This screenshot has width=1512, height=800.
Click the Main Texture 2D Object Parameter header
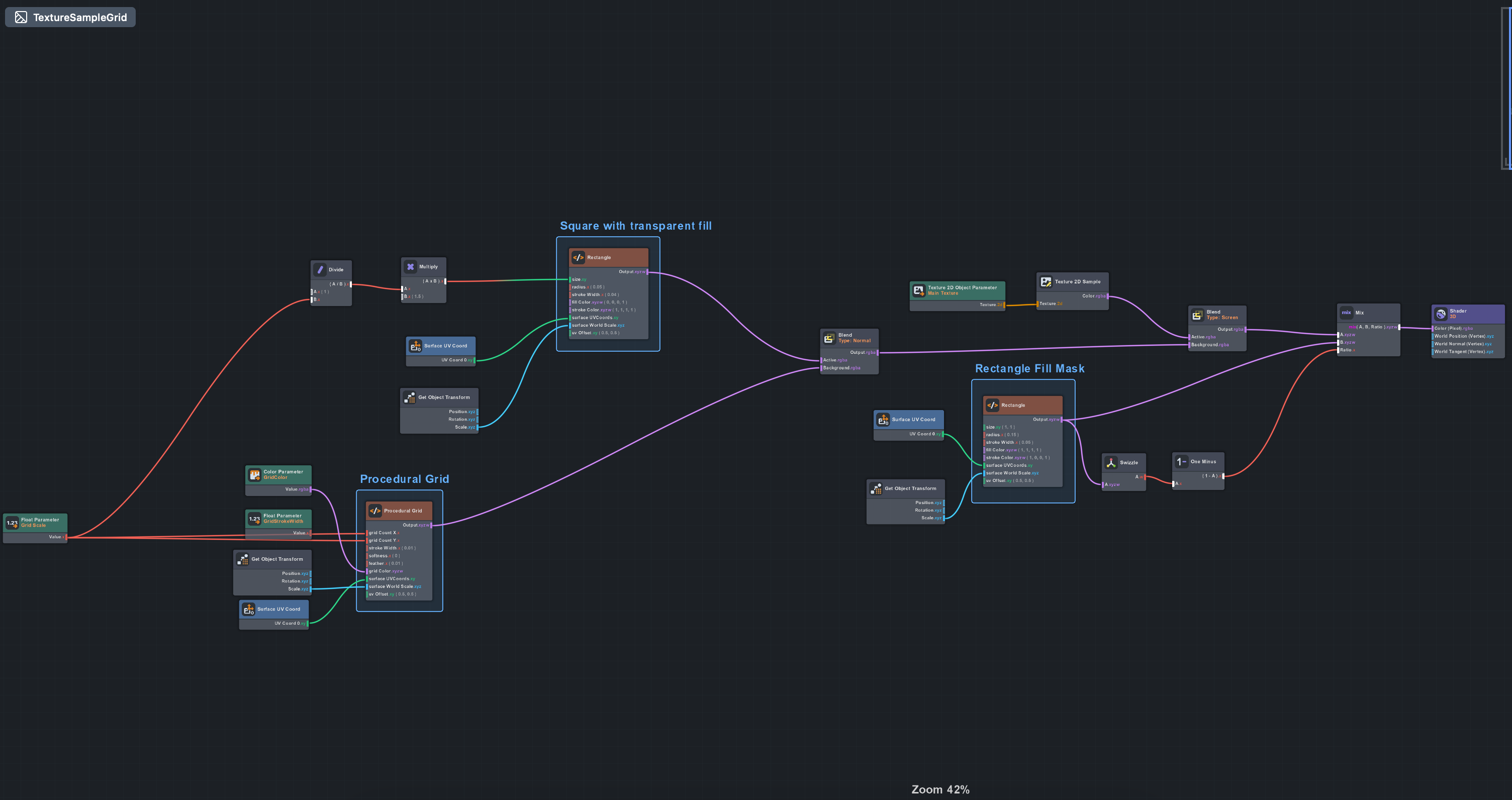(x=962, y=290)
